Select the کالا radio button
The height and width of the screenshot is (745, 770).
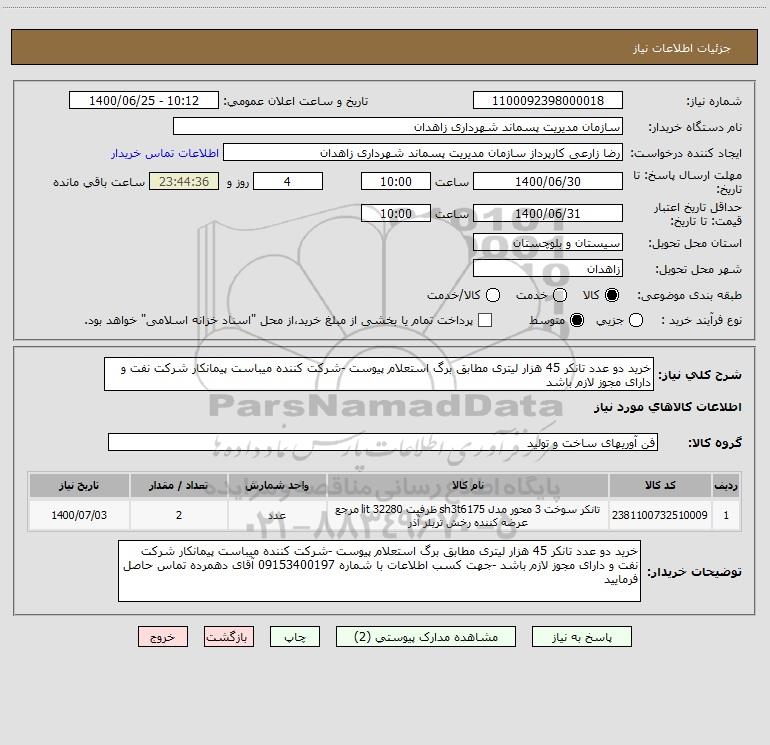click(x=612, y=295)
